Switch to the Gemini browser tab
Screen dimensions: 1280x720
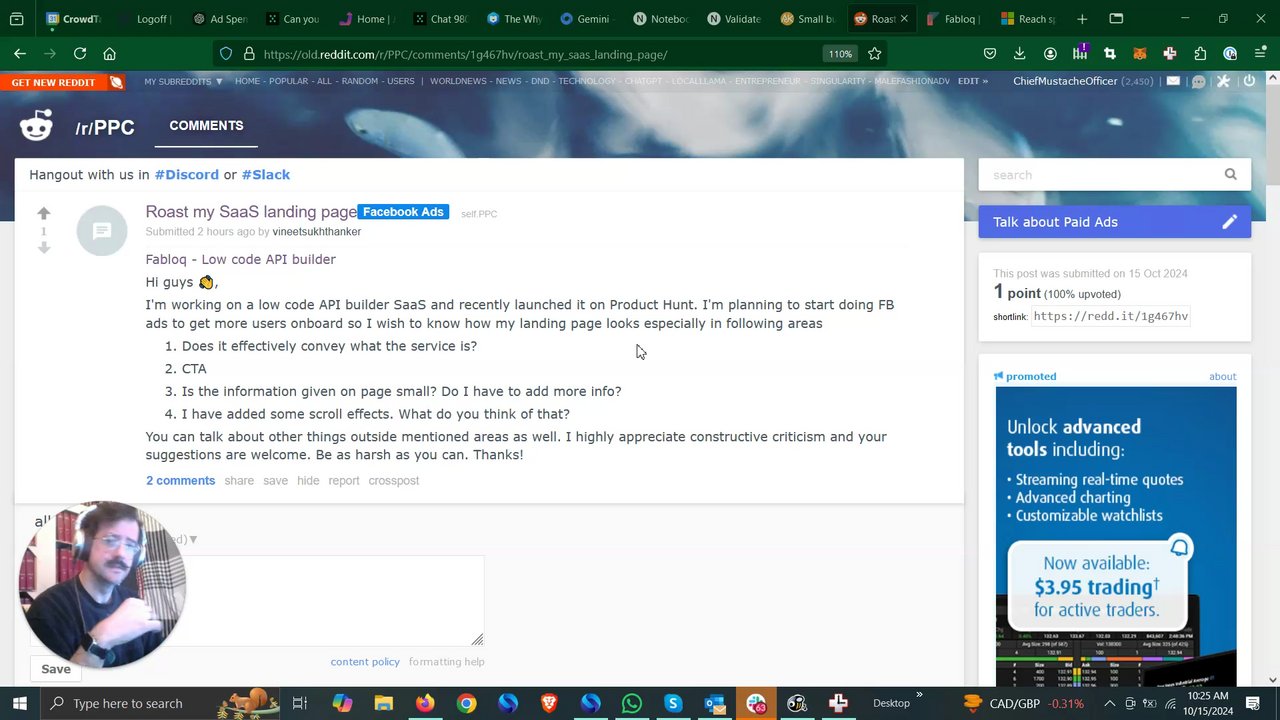coord(585,18)
